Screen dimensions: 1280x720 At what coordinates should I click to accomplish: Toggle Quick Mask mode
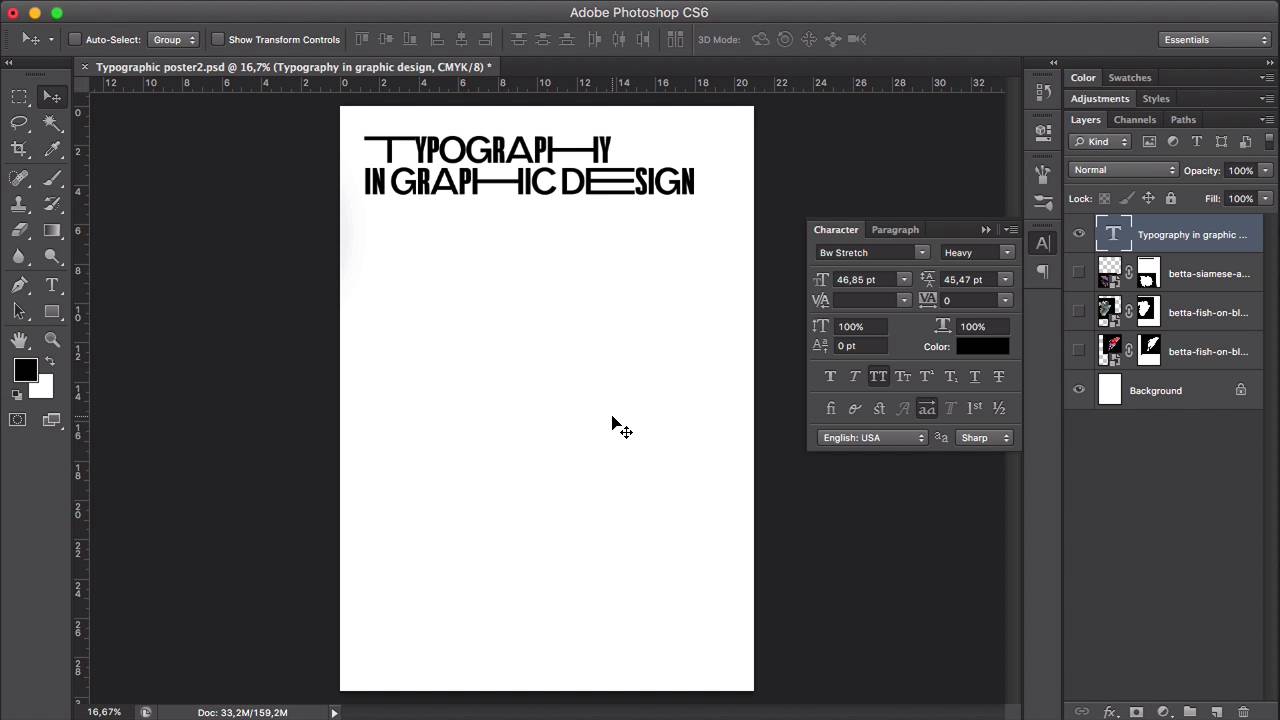coord(18,420)
